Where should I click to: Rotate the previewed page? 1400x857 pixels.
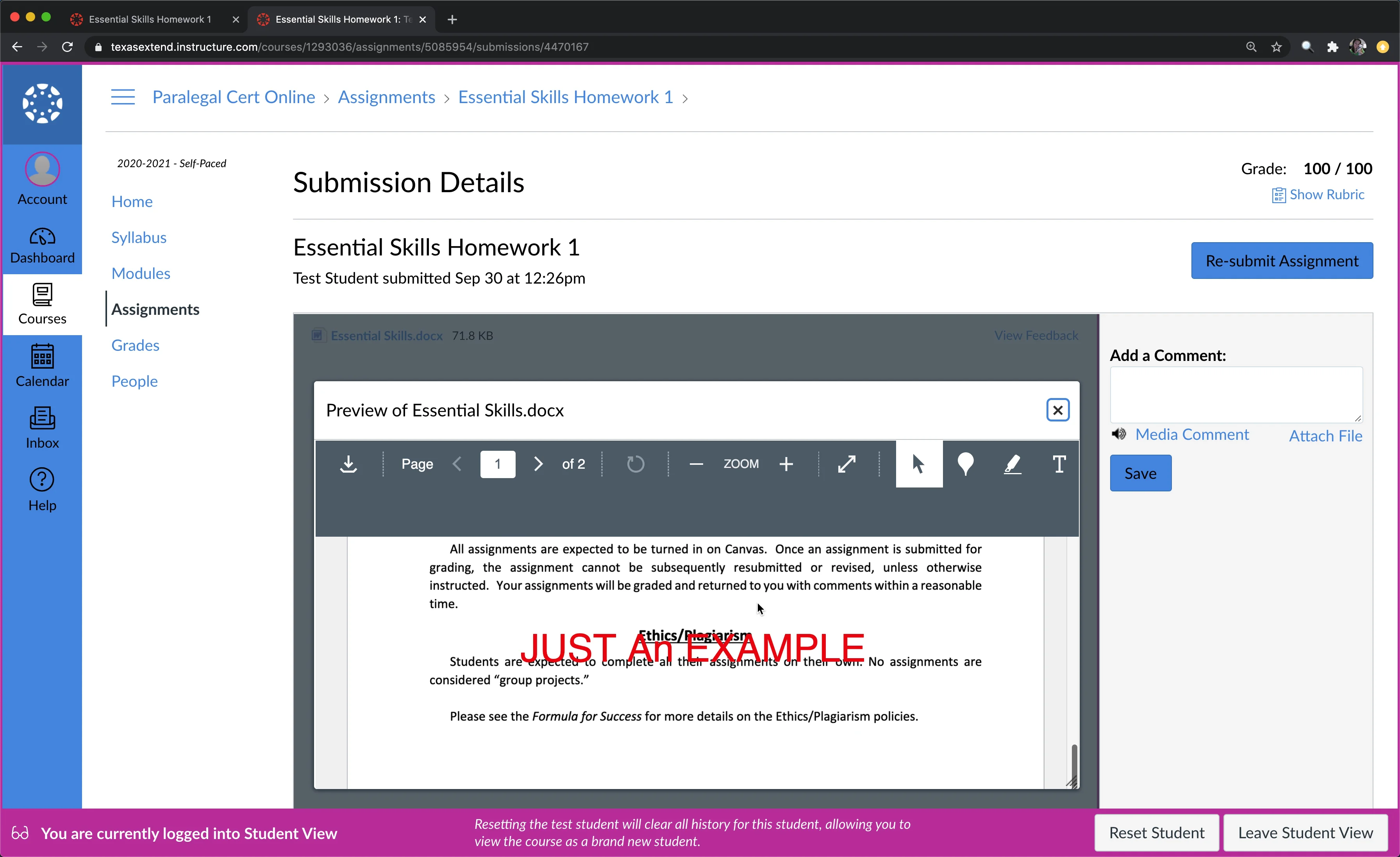[635, 464]
